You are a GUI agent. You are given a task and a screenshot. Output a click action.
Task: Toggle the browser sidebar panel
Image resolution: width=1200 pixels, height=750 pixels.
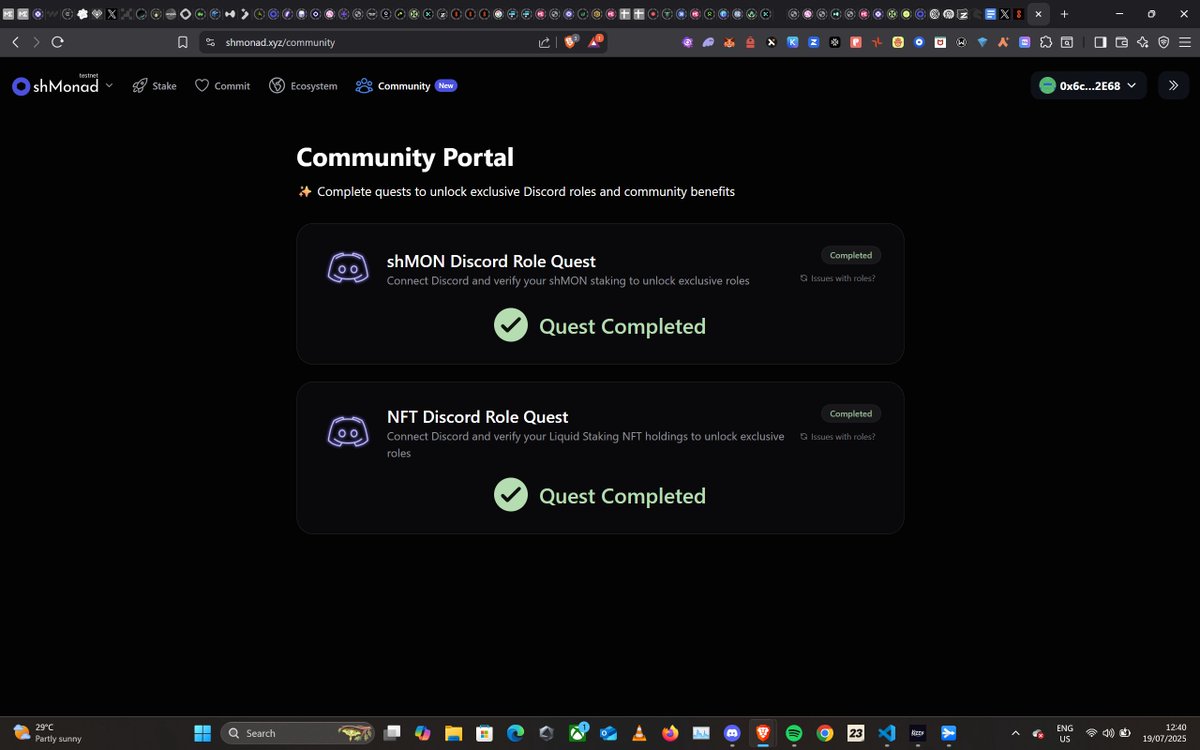(1100, 42)
